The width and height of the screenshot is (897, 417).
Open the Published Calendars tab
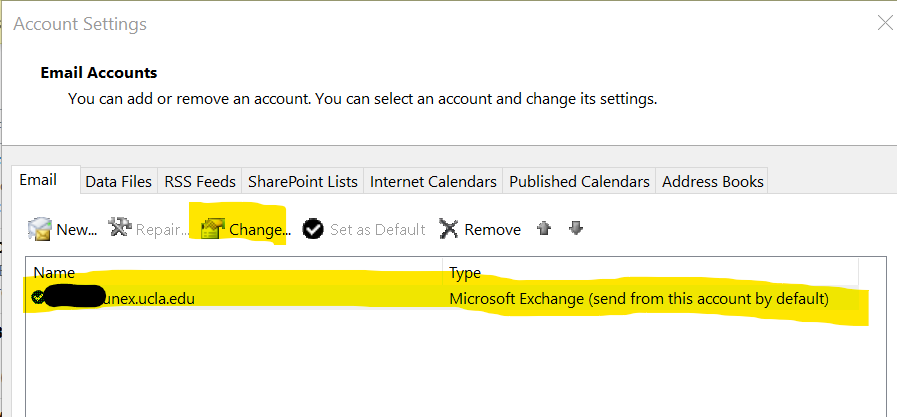(x=579, y=181)
